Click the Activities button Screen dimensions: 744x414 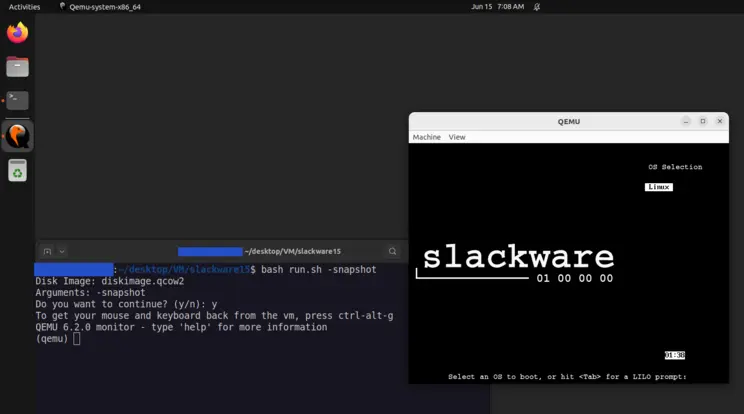click(x=24, y=7)
